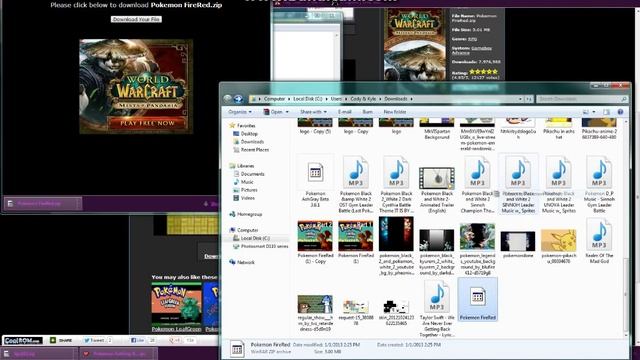Image resolution: width=640 pixels, height=360 pixels.
Task: Click the Tweet button
Action: [95, 340]
